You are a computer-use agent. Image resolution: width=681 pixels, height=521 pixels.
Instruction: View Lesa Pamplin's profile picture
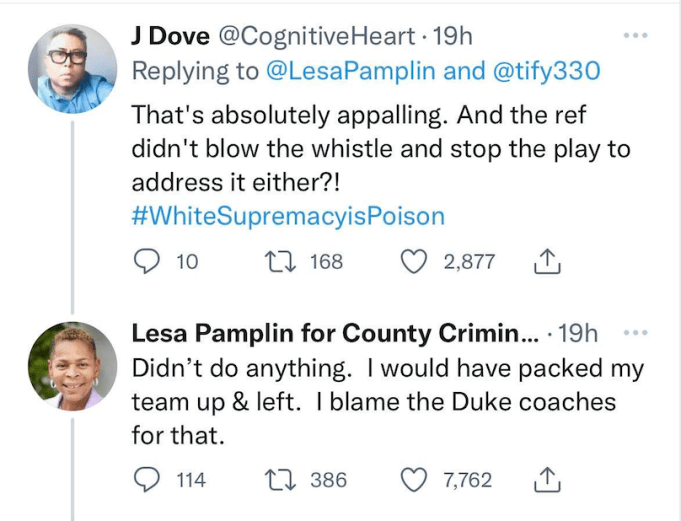[x=70, y=365]
